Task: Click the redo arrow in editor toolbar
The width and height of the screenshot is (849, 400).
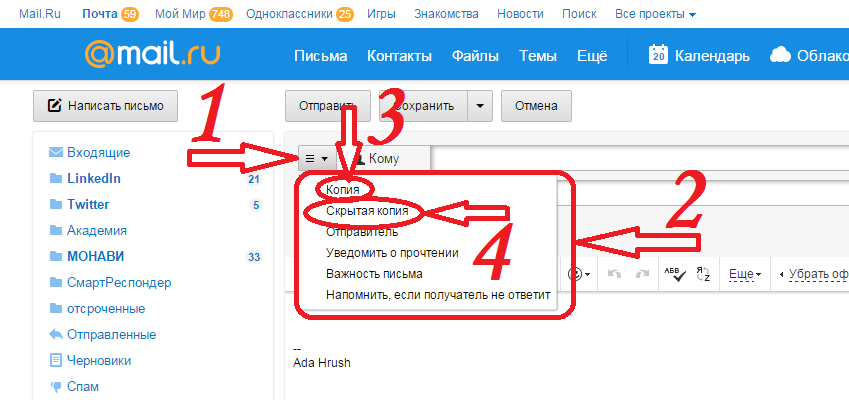Action: point(642,274)
